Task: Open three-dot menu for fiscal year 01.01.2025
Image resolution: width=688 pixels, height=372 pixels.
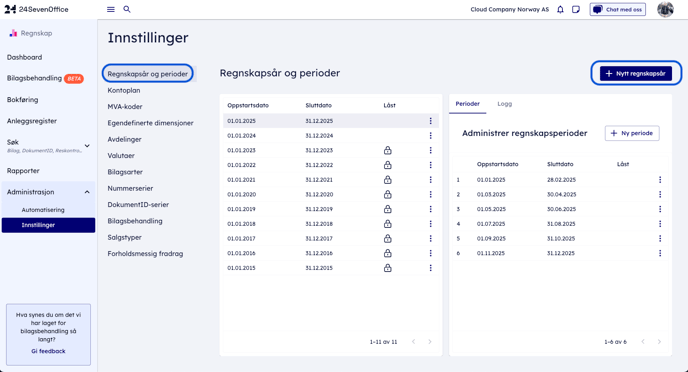Action: point(430,121)
